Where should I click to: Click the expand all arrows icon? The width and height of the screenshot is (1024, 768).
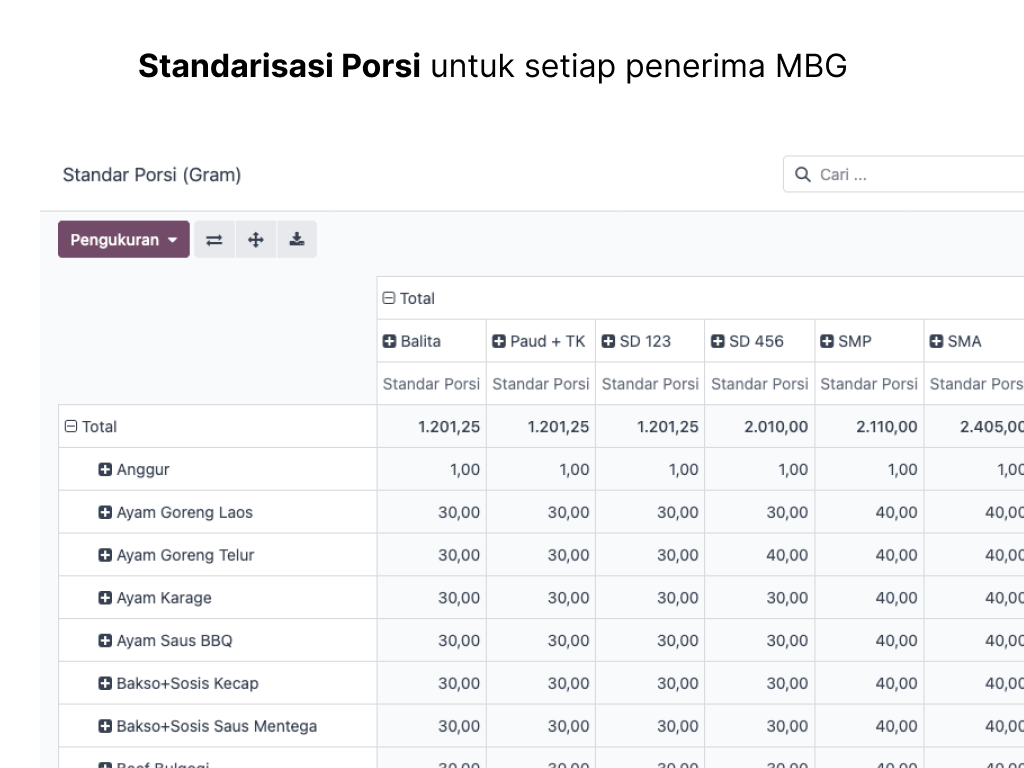pyautogui.click(x=255, y=240)
